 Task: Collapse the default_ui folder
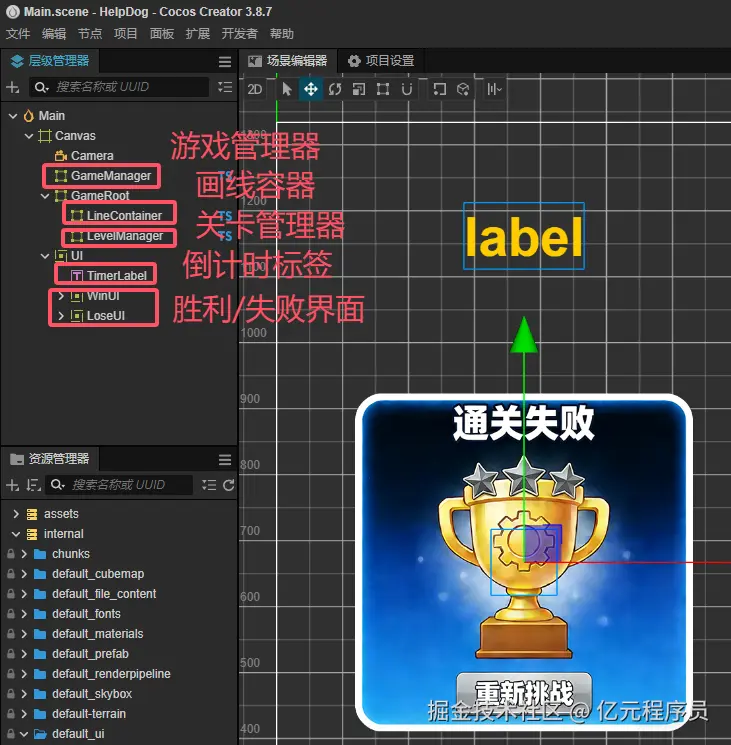(24, 734)
